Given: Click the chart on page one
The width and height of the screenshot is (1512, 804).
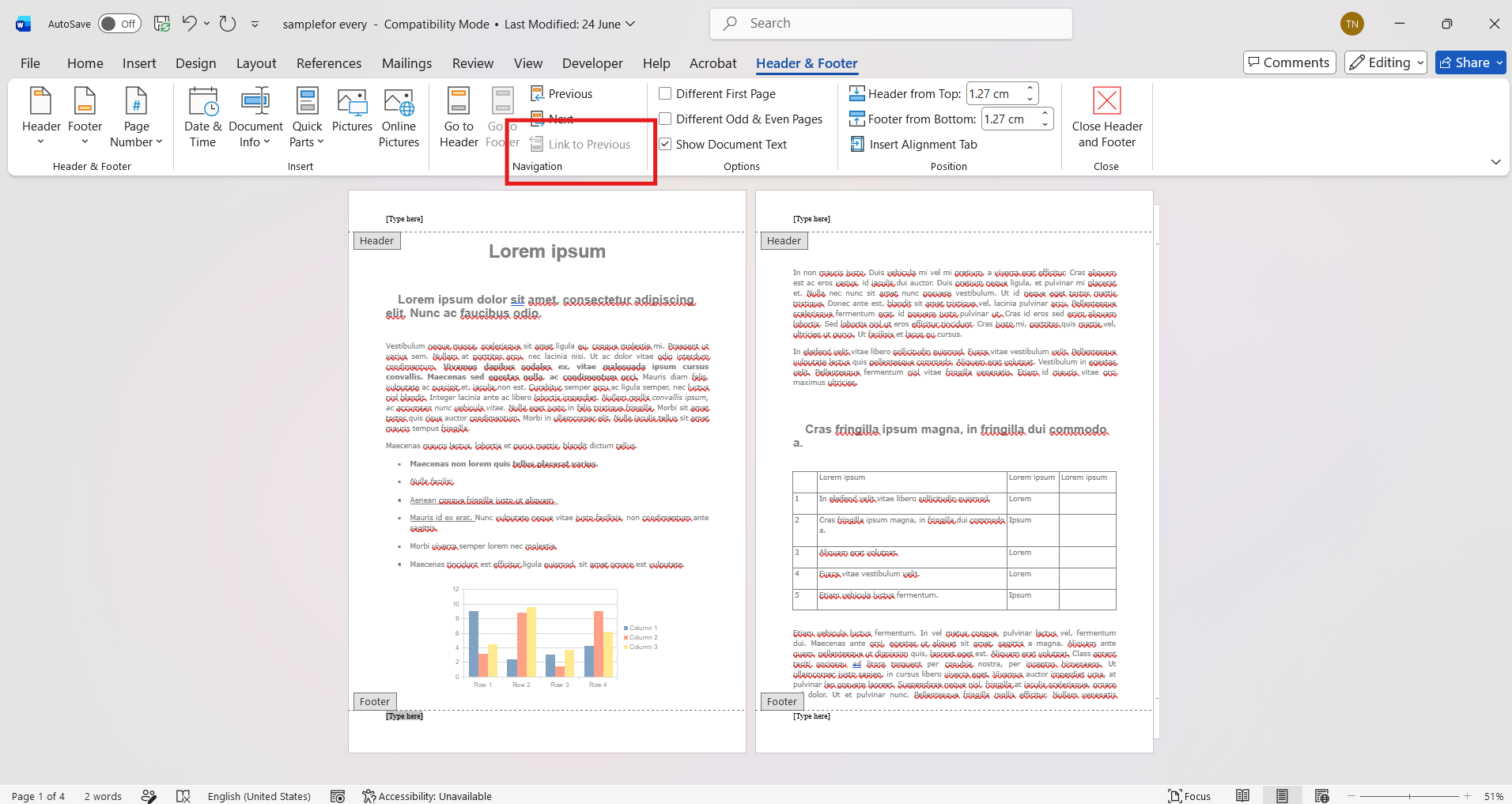Looking at the screenshot, I should 555,637.
